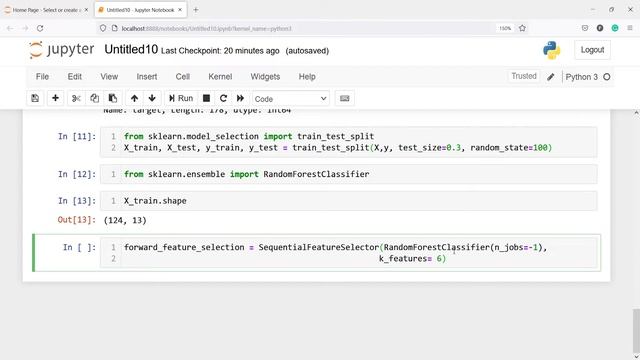This screenshot has height=360, width=640.
Task: Open a new browser tab
Action: tap(196, 10)
